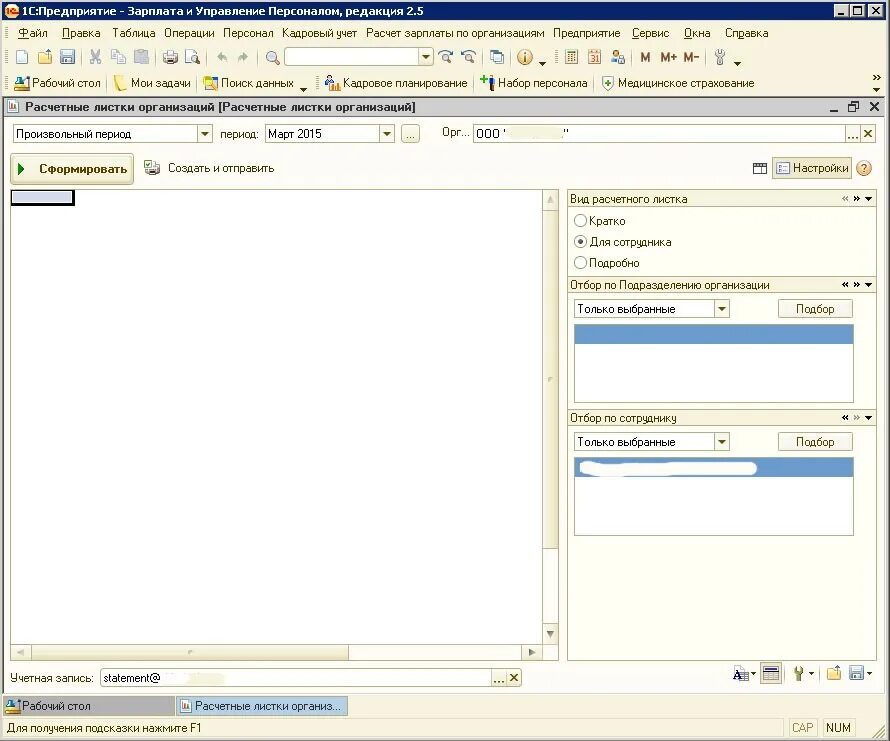Open department filter Только выбранные dropdown
The width and height of the screenshot is (890, 741).
click(x=721, y=309)
